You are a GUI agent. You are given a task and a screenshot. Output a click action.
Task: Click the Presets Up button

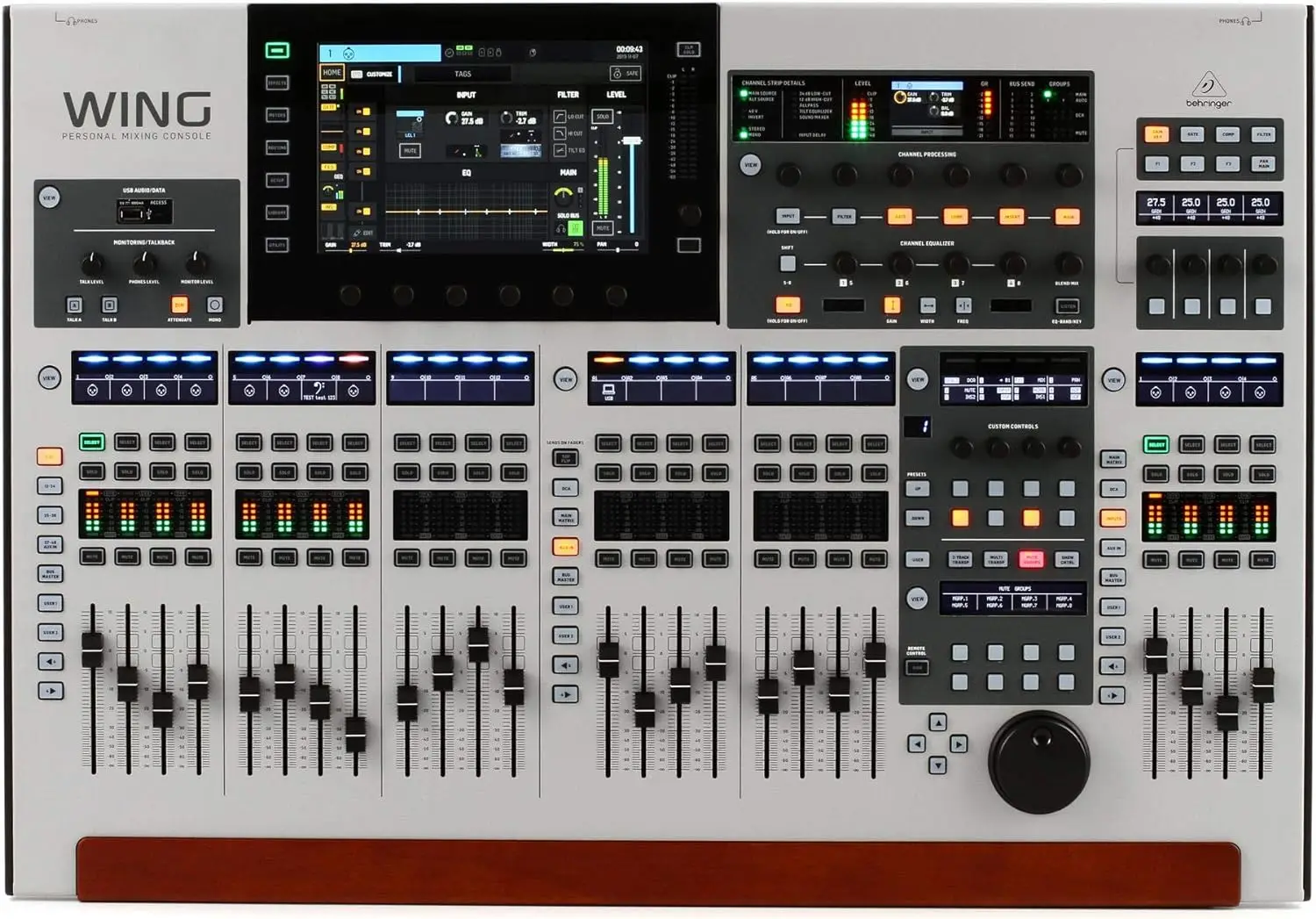point(918,489)
